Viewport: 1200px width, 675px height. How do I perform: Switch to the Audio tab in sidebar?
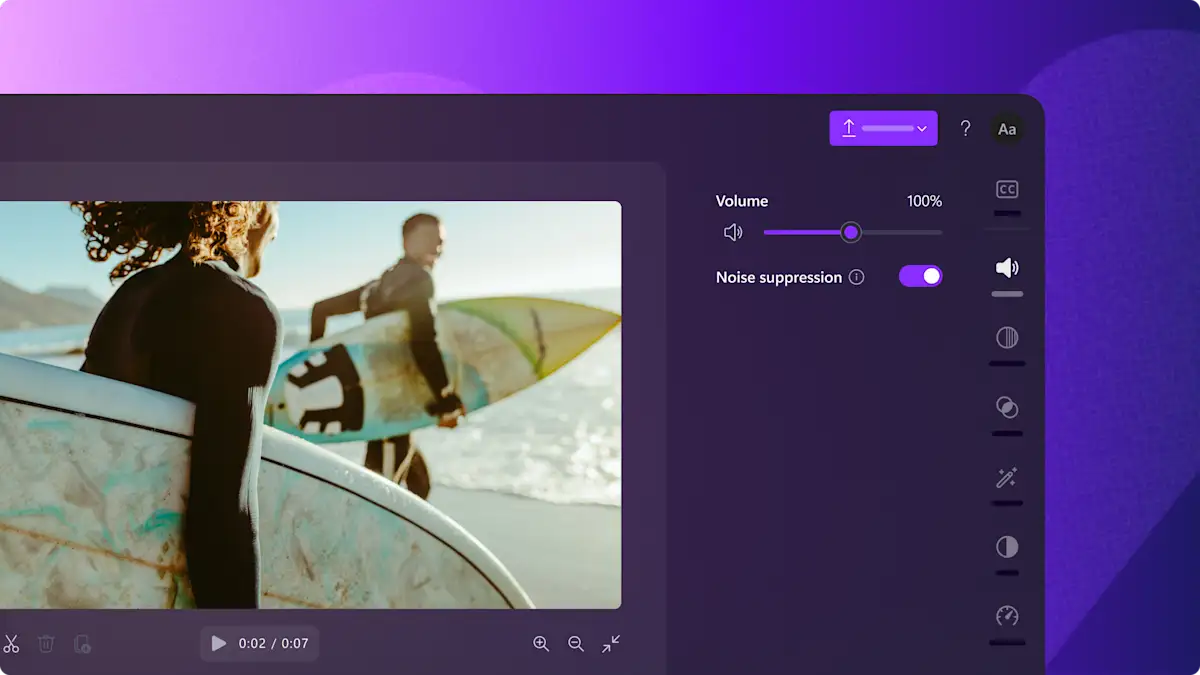[1007, 267]
